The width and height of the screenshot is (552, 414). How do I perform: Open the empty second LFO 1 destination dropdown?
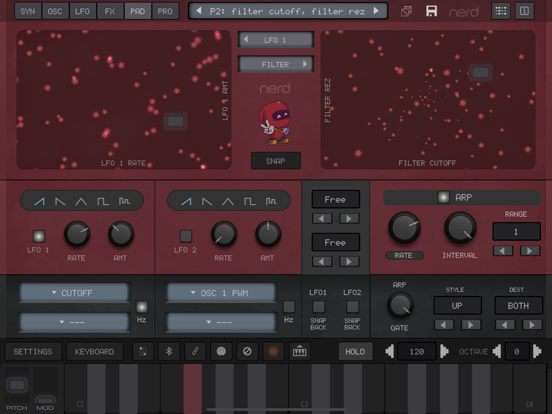pyautogui.click(x=74, y=322)
